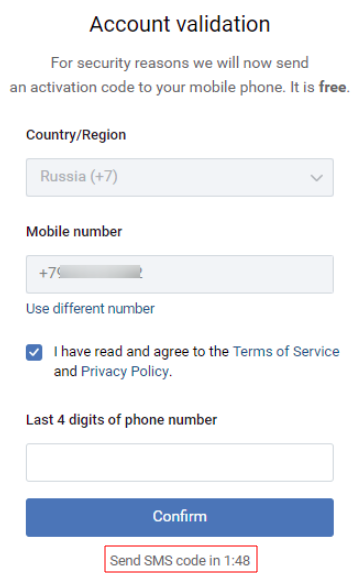Viewport: 363px width, 582px height.
Task: Open the Privacy Policy link
Action: tap(125, 371)
